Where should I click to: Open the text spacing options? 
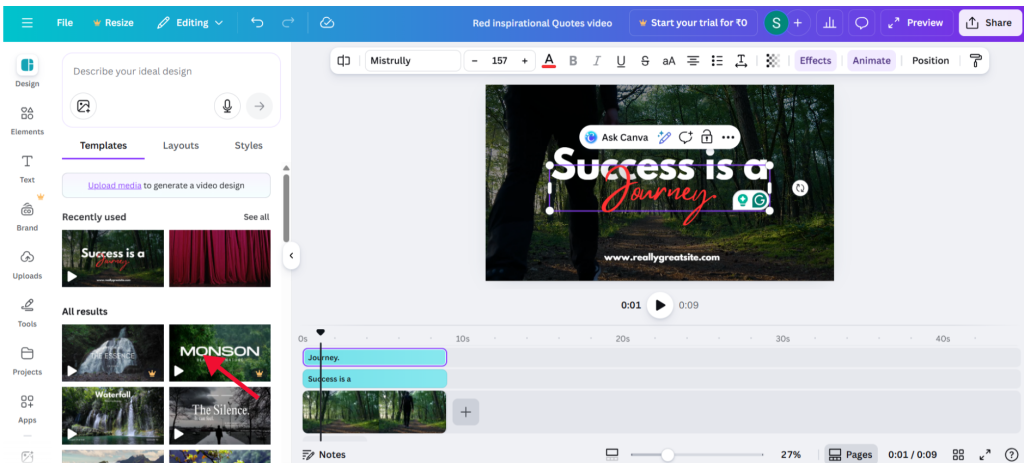[741, 61]
